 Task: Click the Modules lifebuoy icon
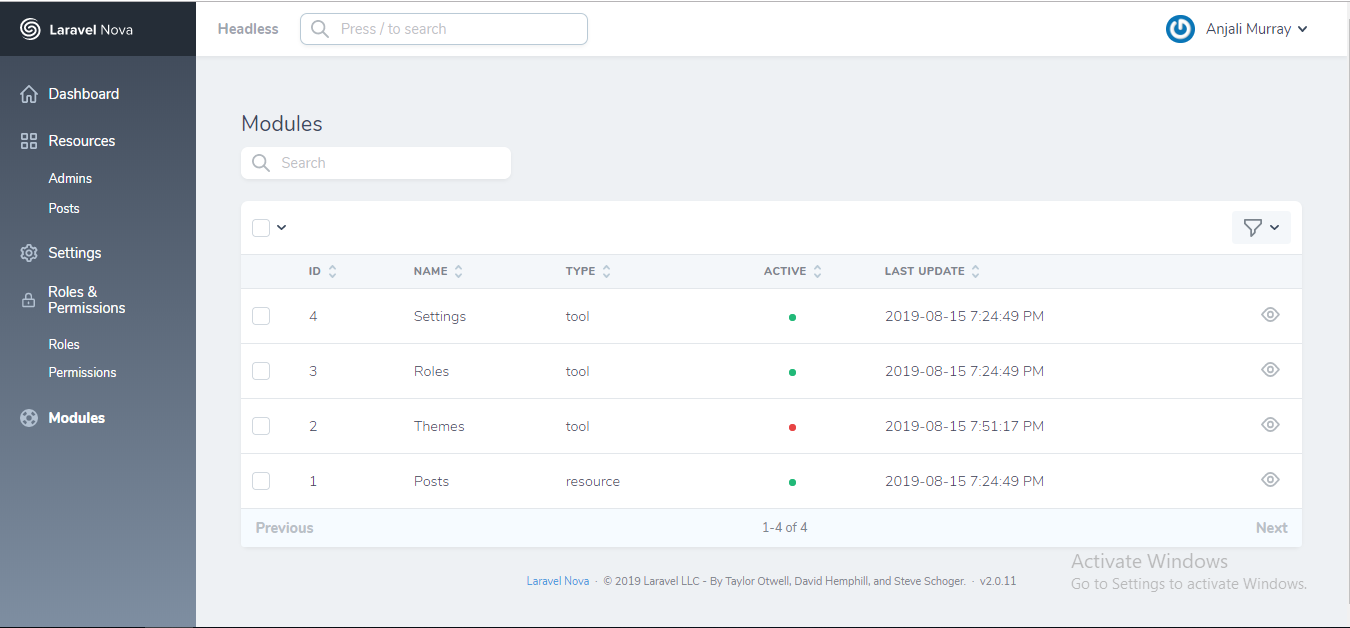pyautogui.click(x=29, y=418)
